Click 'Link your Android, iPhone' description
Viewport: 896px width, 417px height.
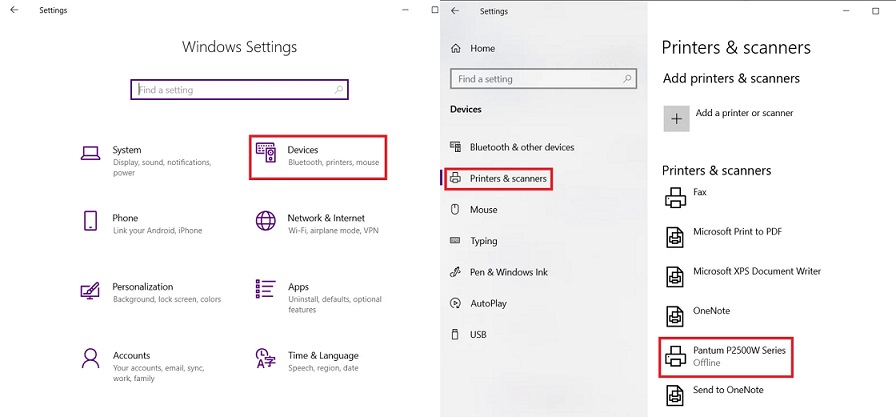[157, 231]
